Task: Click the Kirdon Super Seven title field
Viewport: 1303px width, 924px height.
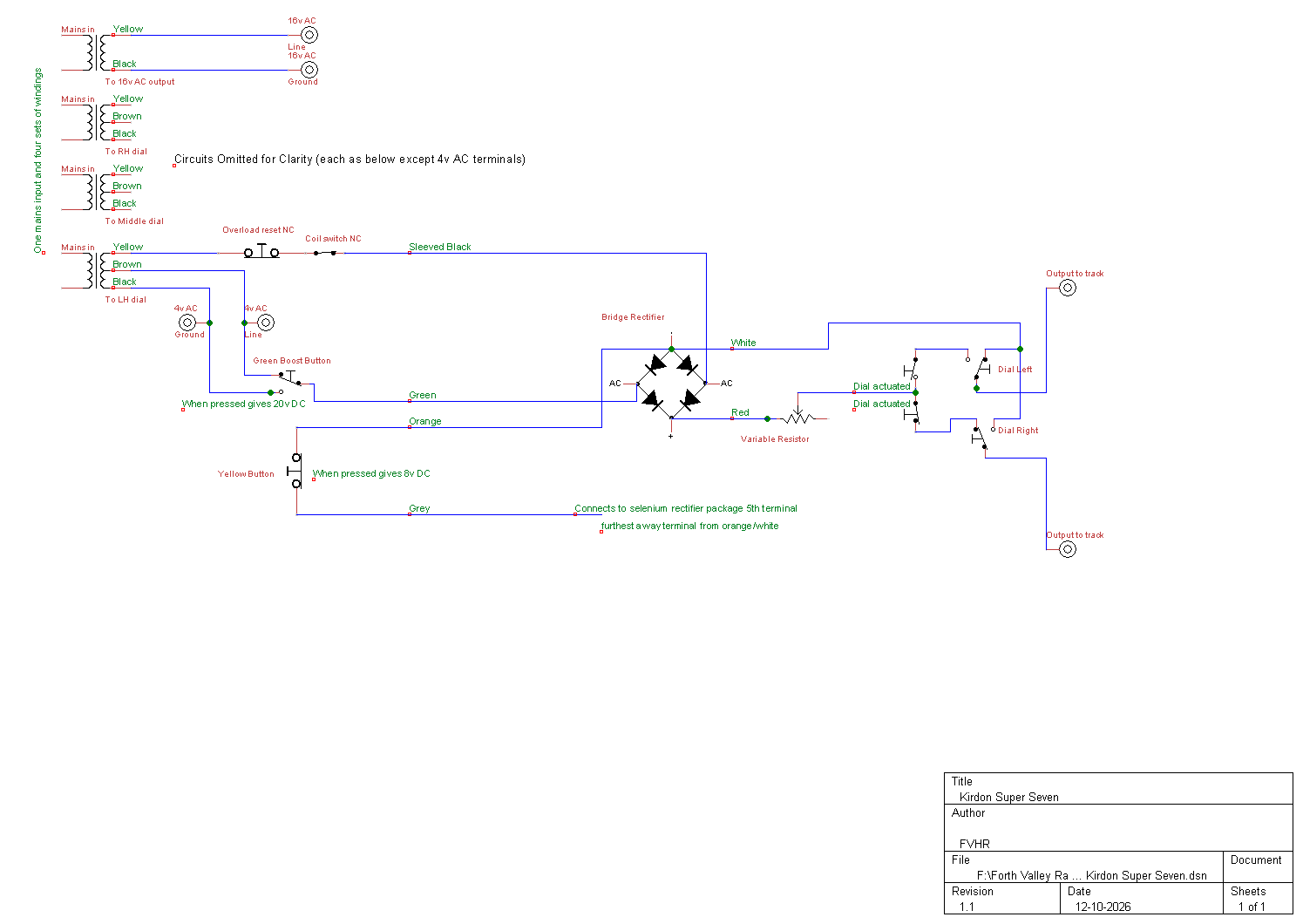Action: pyautogui.click(x=1009, y=797)
